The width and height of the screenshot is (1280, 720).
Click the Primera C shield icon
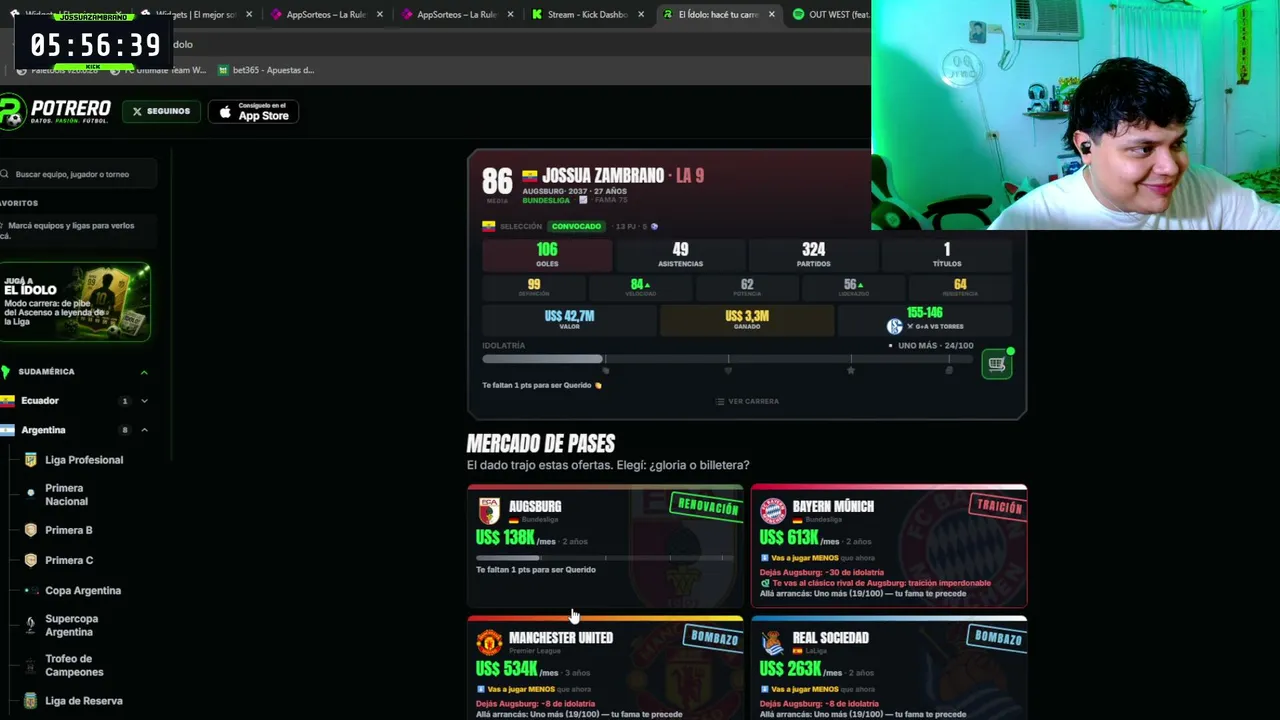click(30, 560)
